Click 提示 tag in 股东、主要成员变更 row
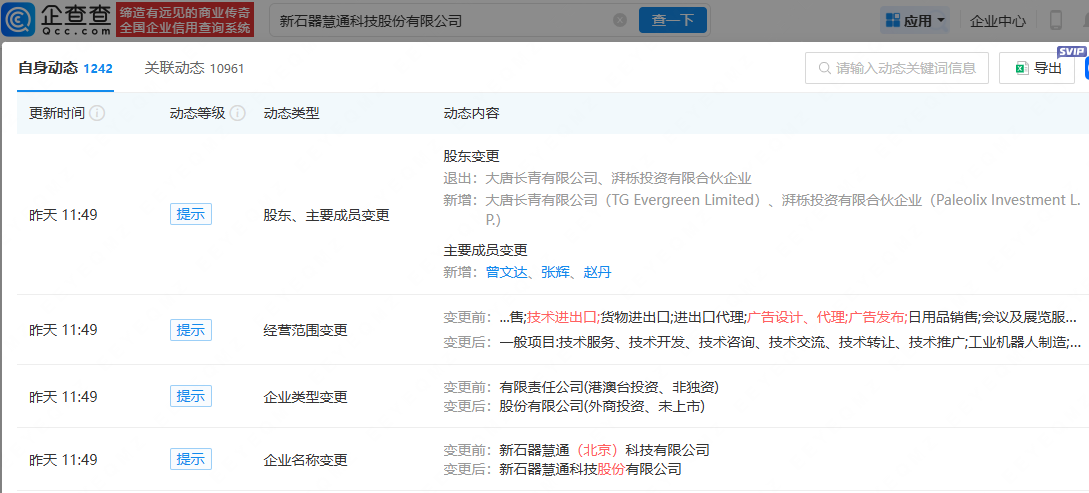 coord(191,215)
